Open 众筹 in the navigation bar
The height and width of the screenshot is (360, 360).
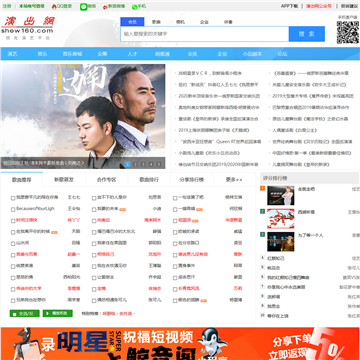[102, 54]
